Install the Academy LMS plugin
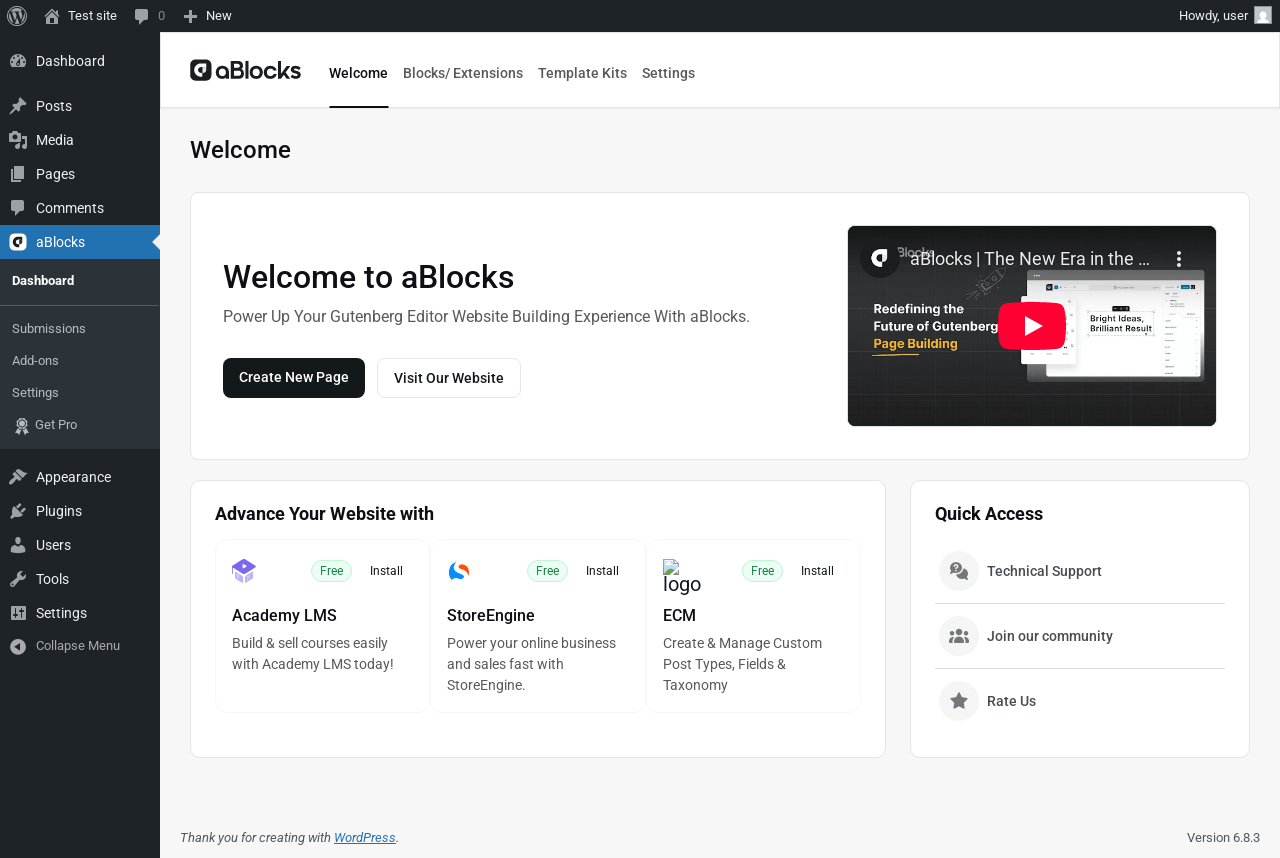The width and height of the screenshot is (1280, 858). coord(386,571)
